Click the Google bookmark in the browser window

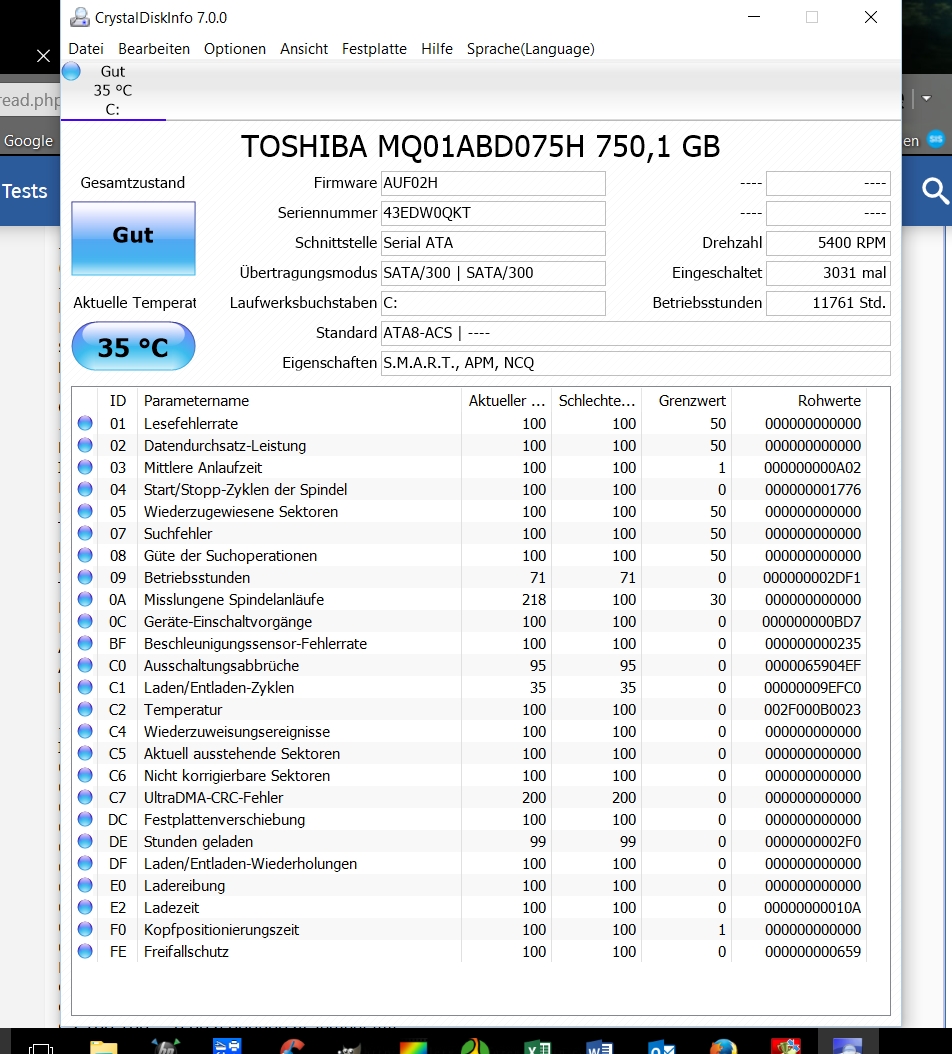[28, 140]
